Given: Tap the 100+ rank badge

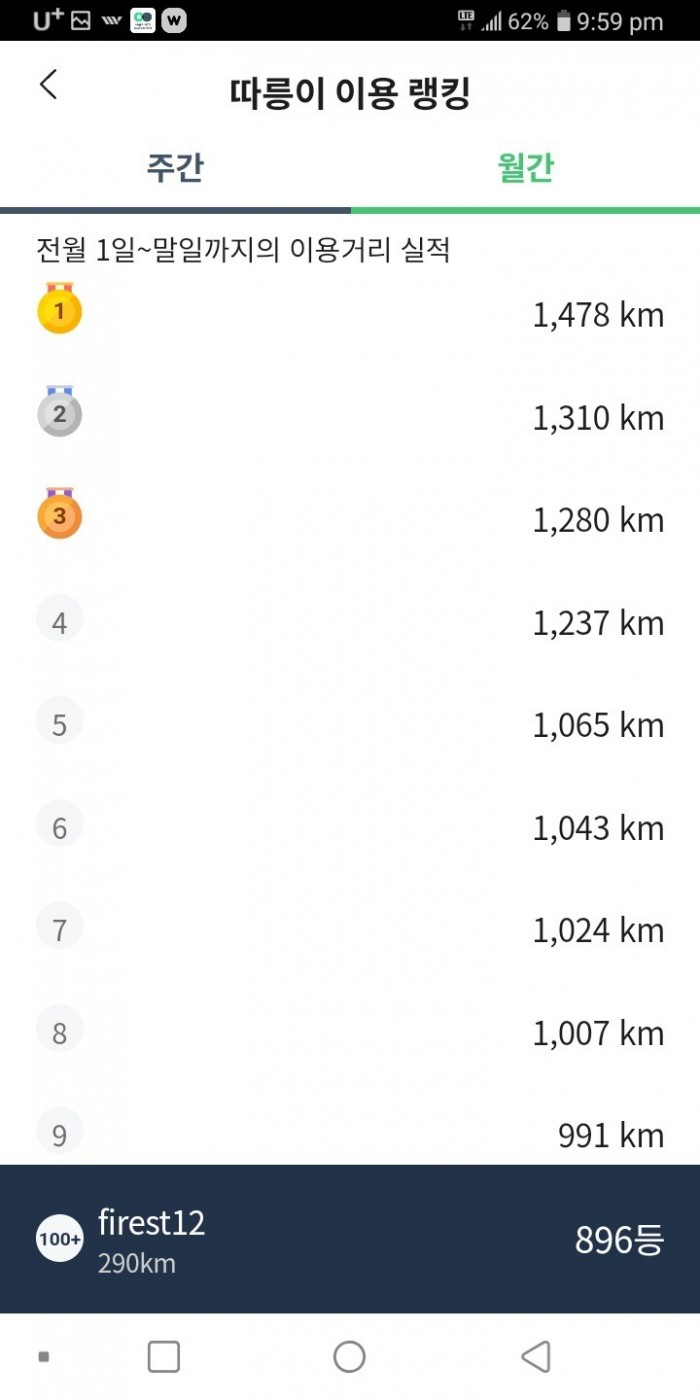Looking at the screenshot, I should pos(60,1239).
